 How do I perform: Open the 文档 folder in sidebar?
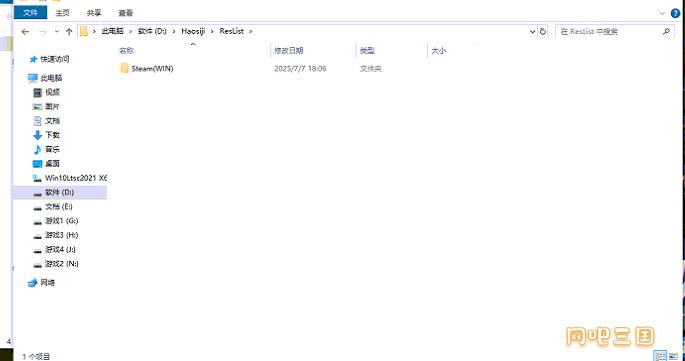pyautogui.click(x=52, y=121)
